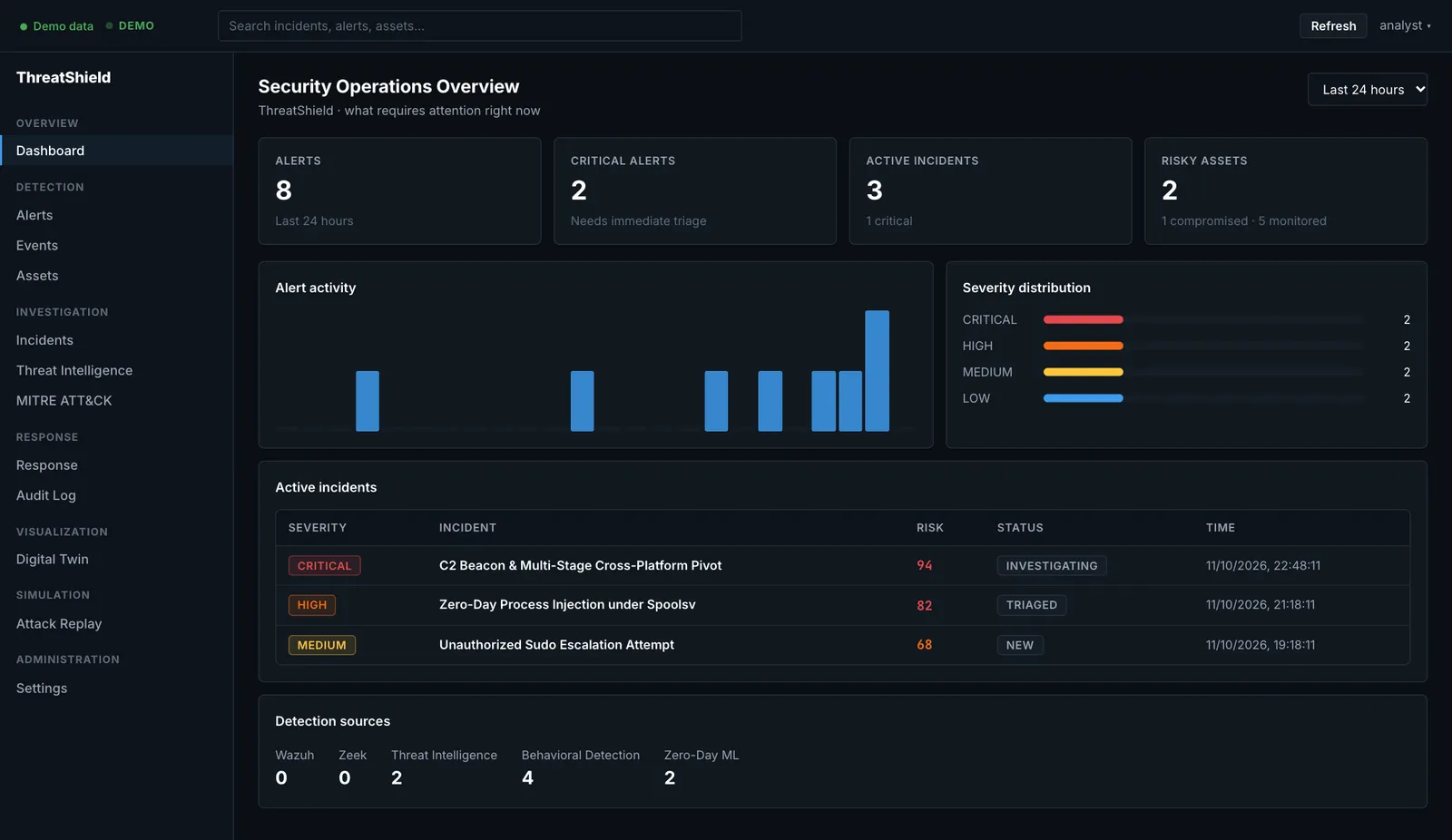The image size is (1452, 840).
Task: Click the TRIAGED status badge
Action: (1032, 605)
